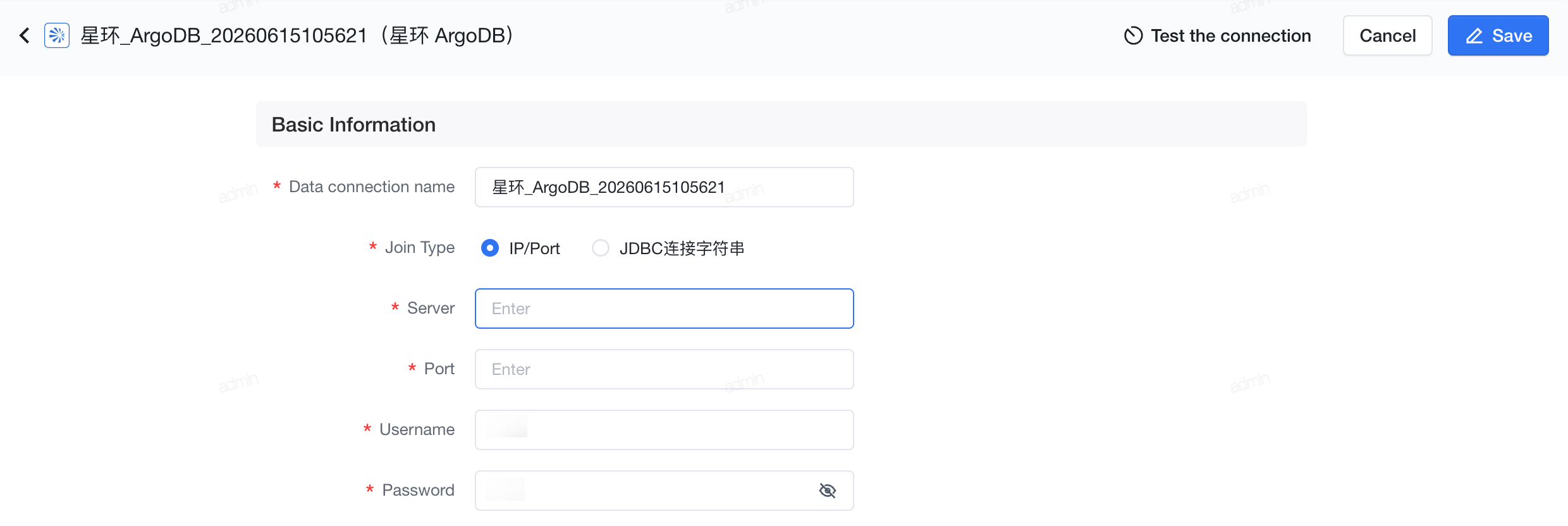This screenshot has width=1568, height=526.
Task: Click into the Port input field
Action: pyautogui.click(x=665, y=369)
